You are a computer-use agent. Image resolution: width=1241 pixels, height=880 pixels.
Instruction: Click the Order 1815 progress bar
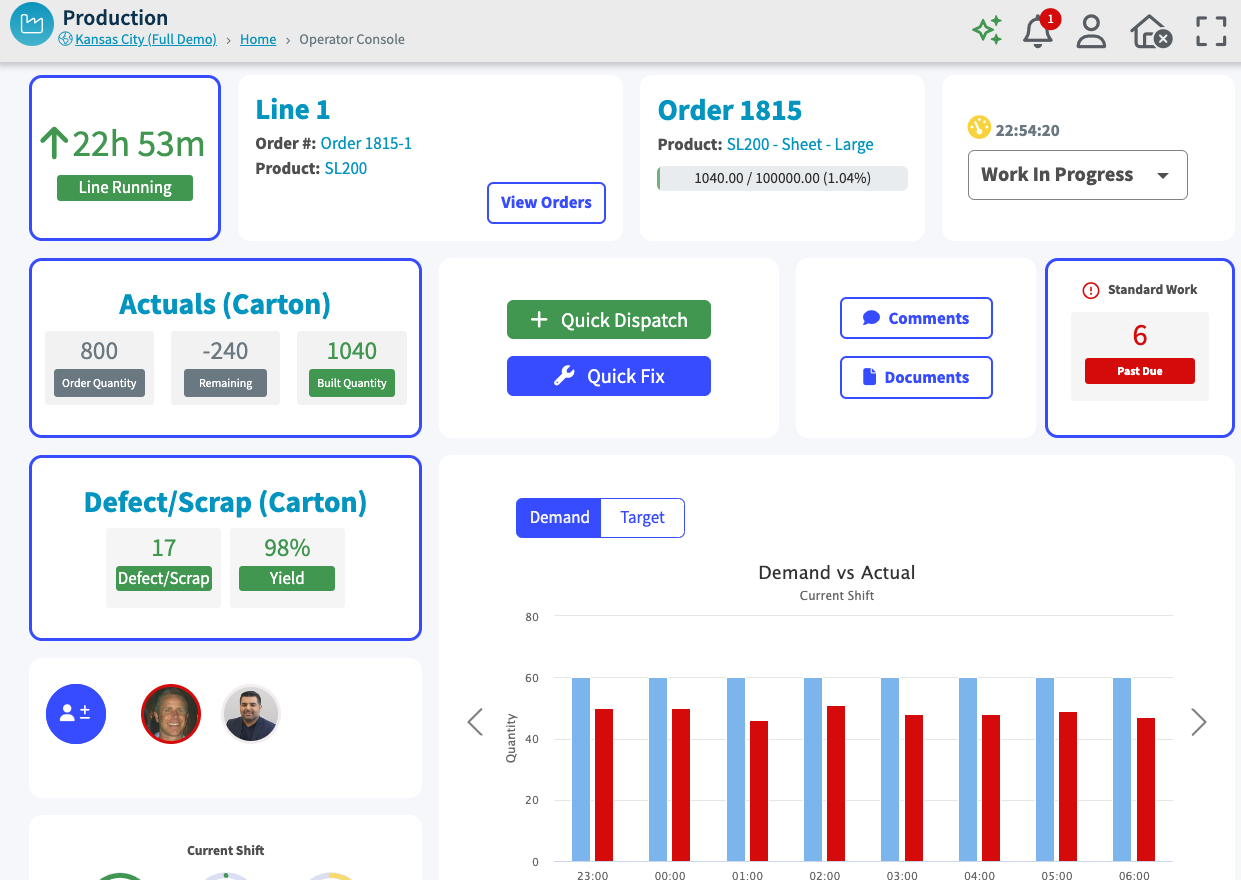781,178
